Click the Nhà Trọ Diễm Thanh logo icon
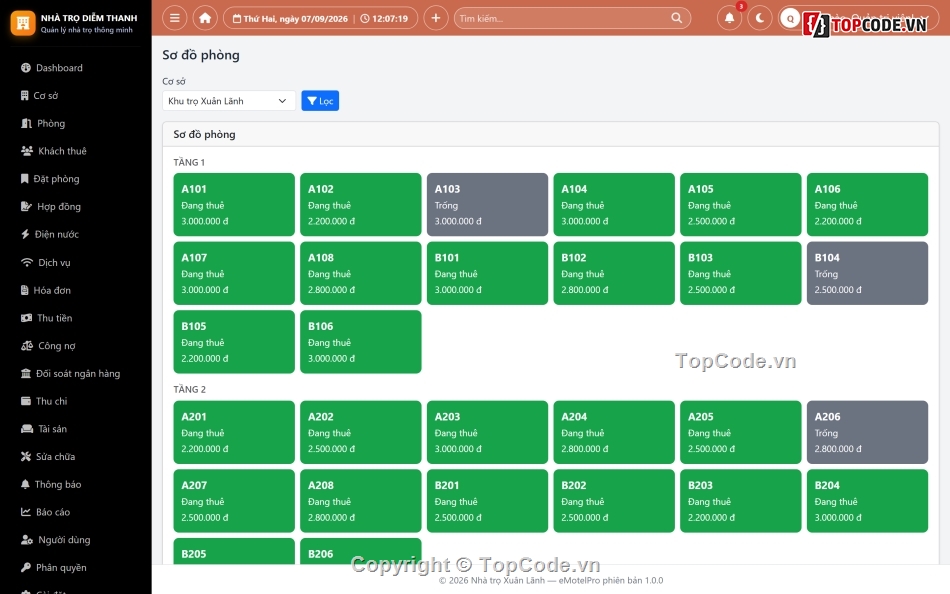The height and width of the screenshot is (594, 950). [23, 23]
